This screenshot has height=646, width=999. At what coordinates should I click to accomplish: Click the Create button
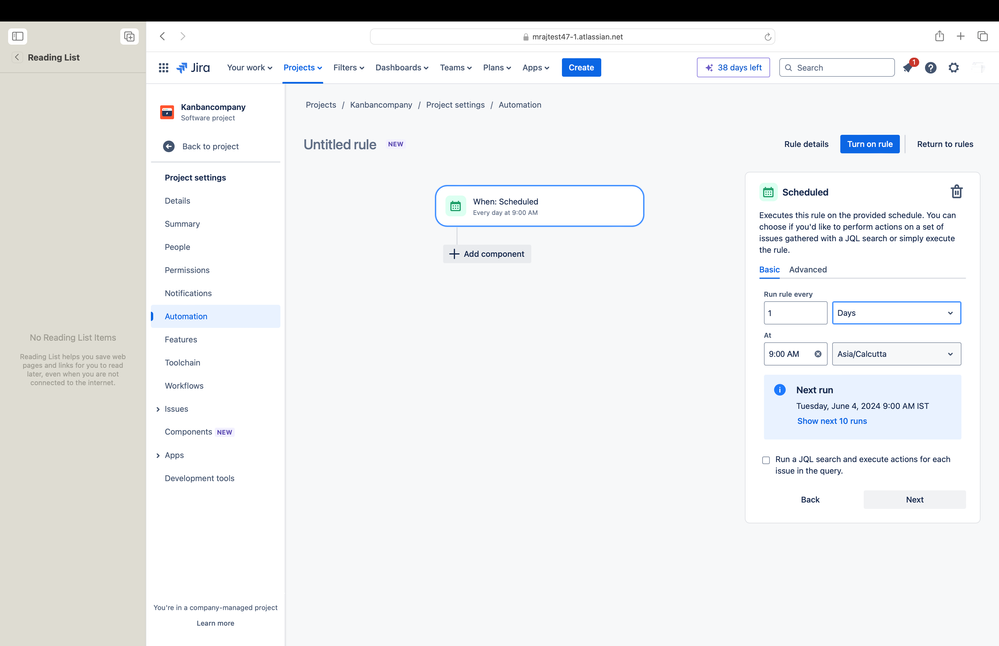coord(581,68)
